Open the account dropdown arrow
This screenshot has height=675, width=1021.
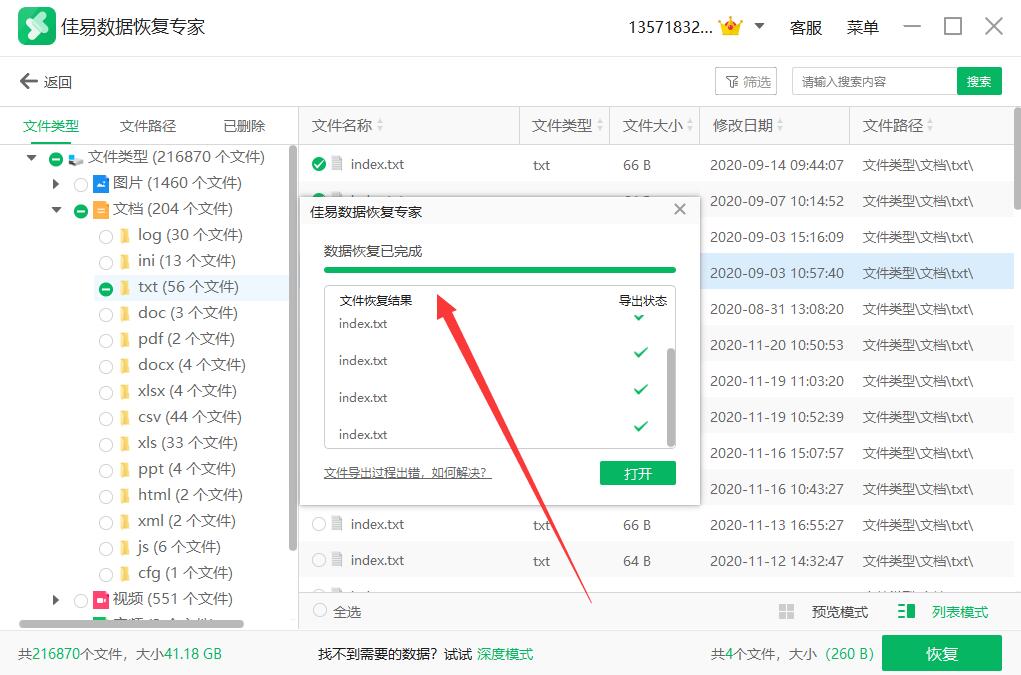759,27
